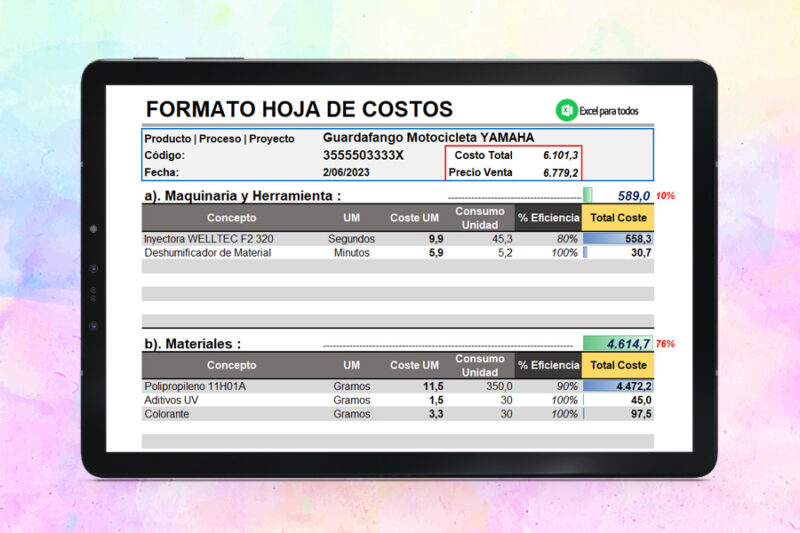Click consumption 30 in the Colorante row

506,414
